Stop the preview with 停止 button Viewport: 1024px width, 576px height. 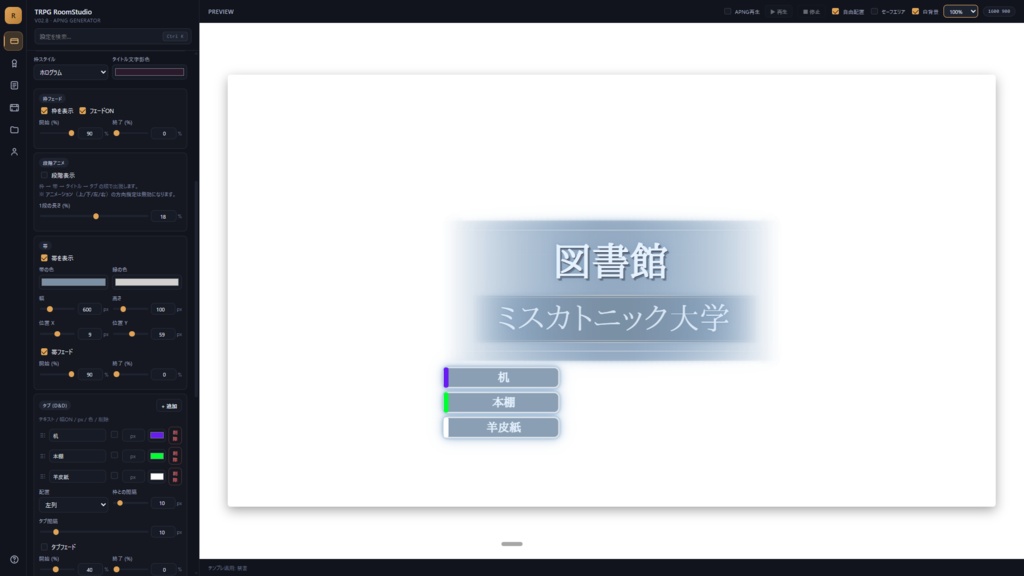pos(812,12)
